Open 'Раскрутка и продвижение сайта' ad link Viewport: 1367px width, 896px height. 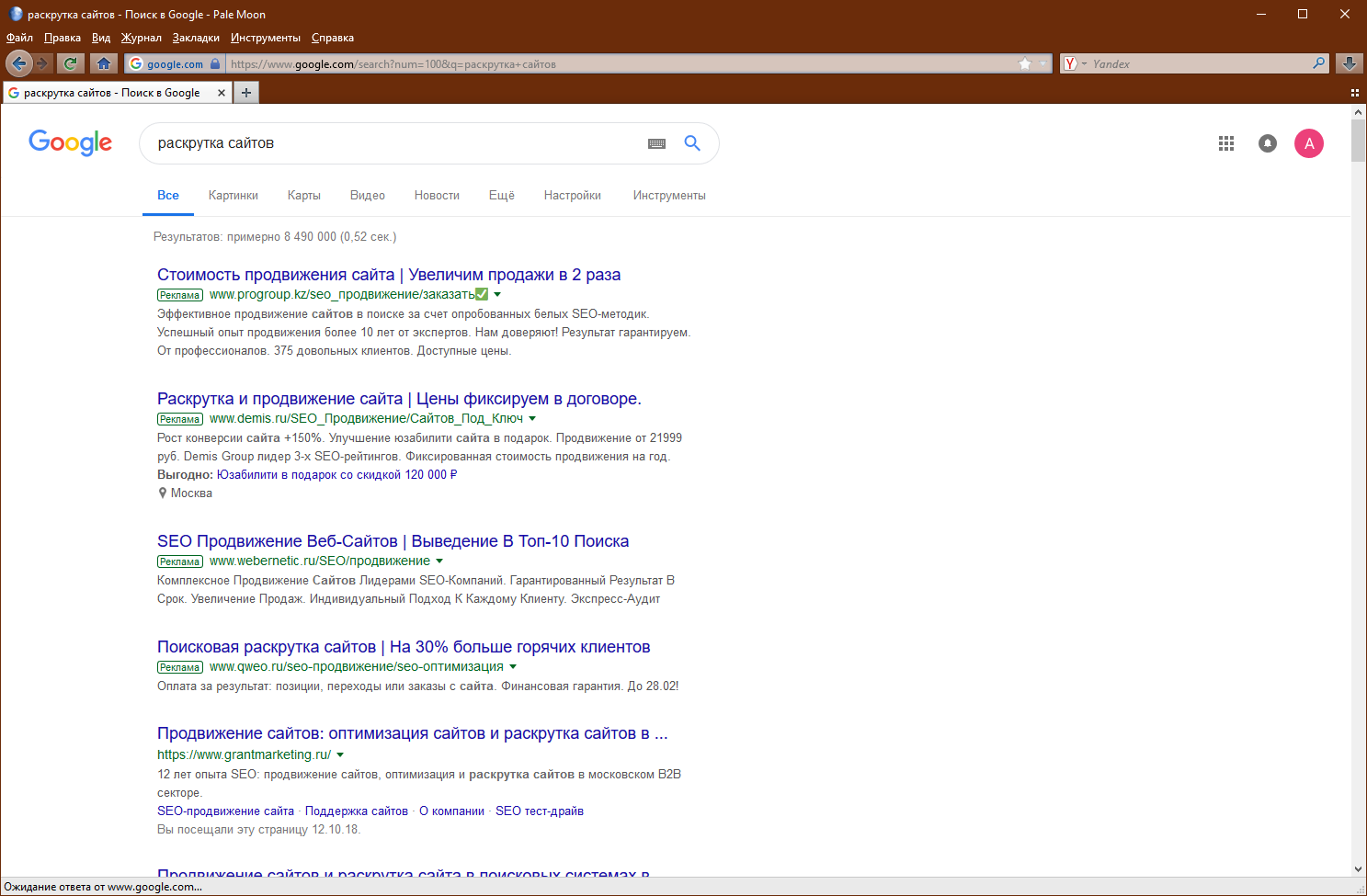click(x=399, y=399)
